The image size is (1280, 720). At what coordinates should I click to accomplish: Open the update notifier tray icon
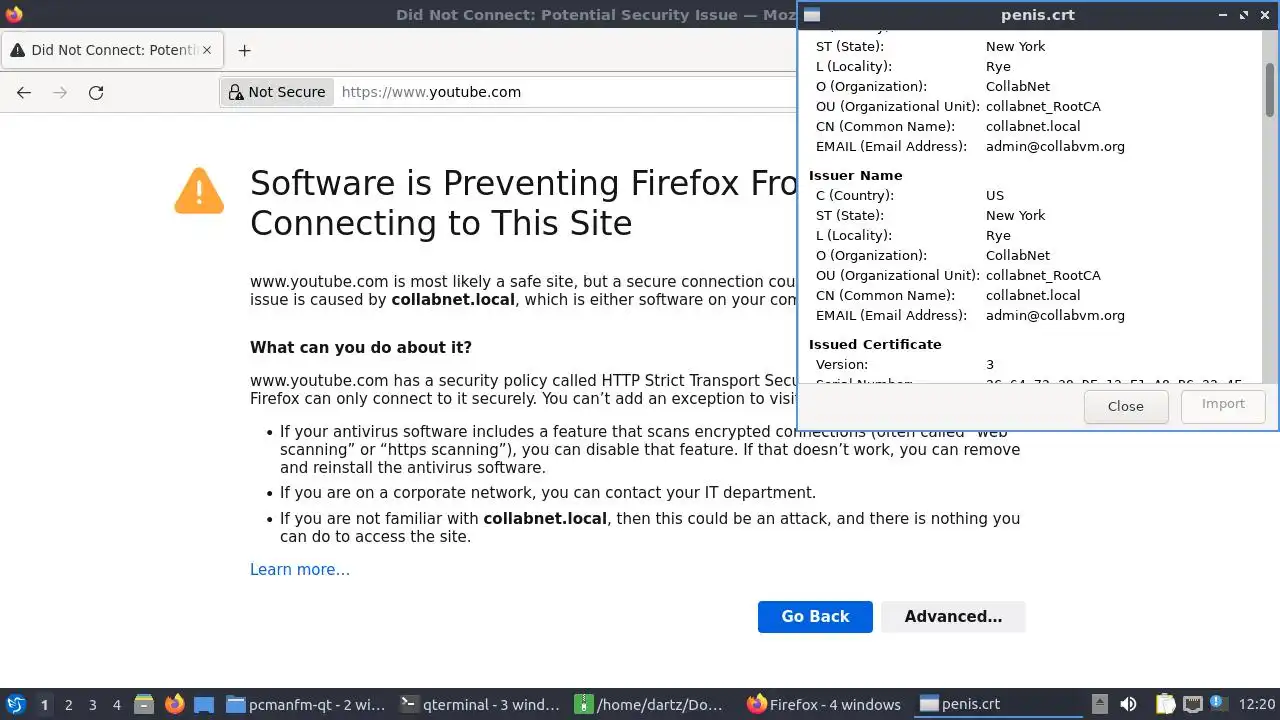click(x=1218, y=704)
